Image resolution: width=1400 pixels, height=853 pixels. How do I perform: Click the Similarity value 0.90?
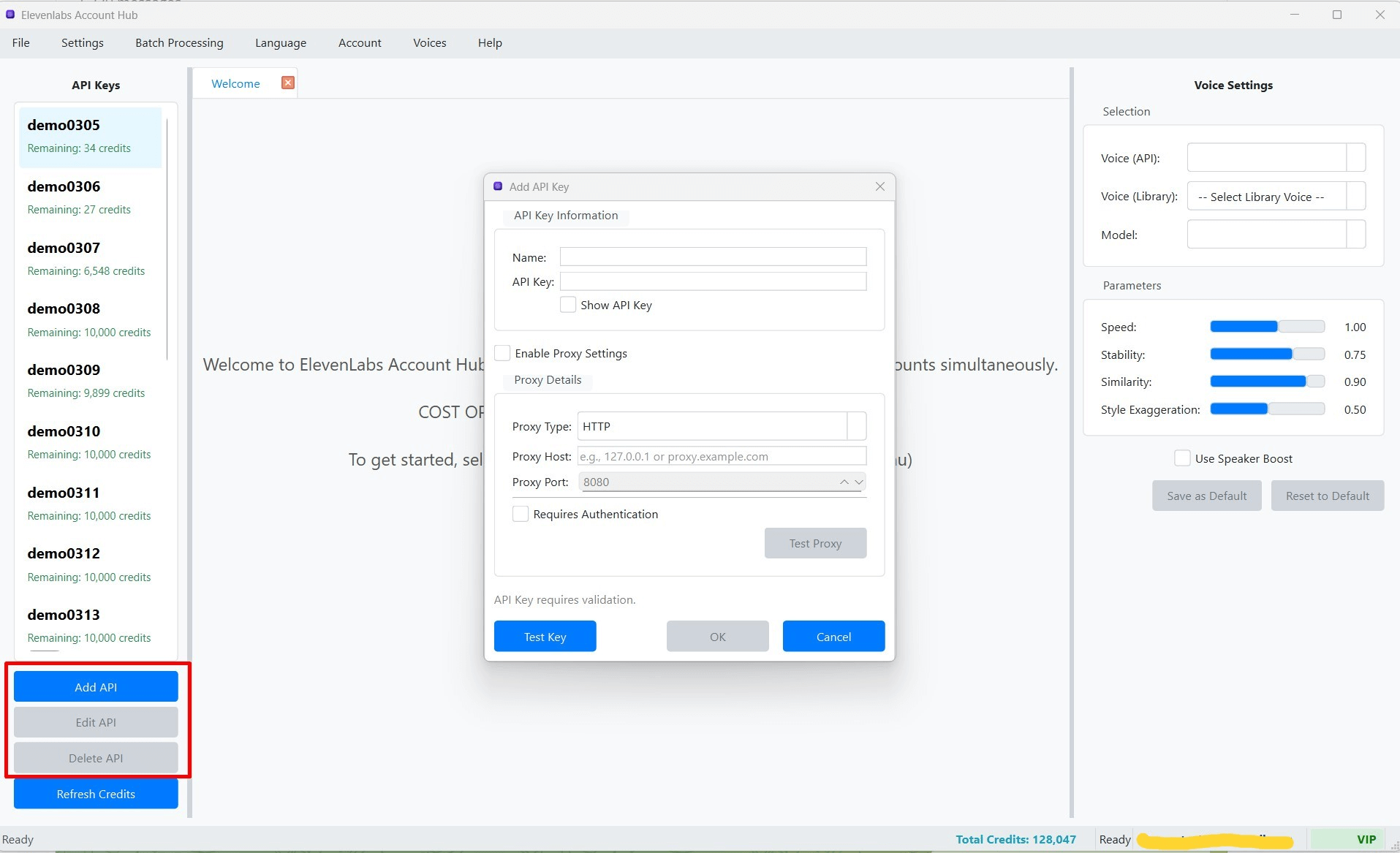pos(1355,382)
